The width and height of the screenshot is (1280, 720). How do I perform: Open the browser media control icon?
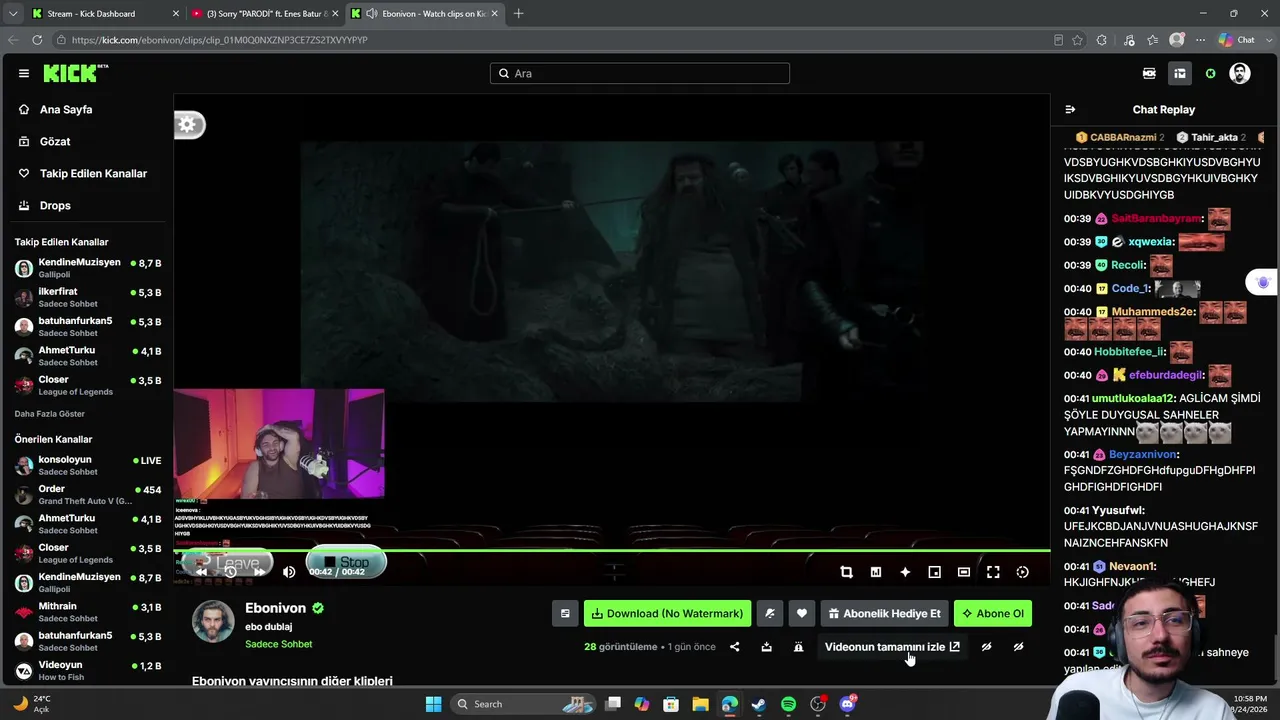pos(1129,40)
